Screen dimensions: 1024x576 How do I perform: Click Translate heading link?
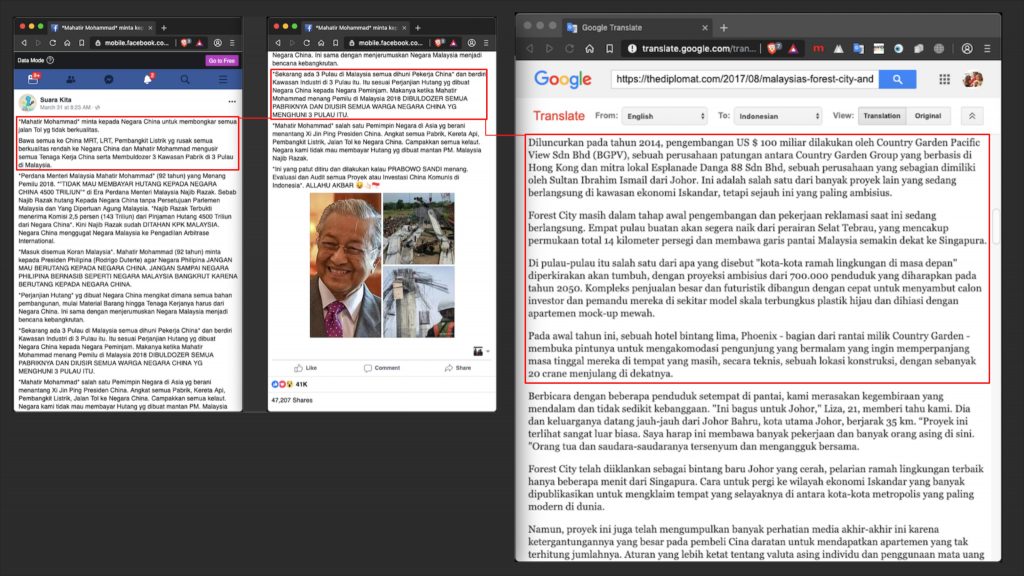pos(558,116)
